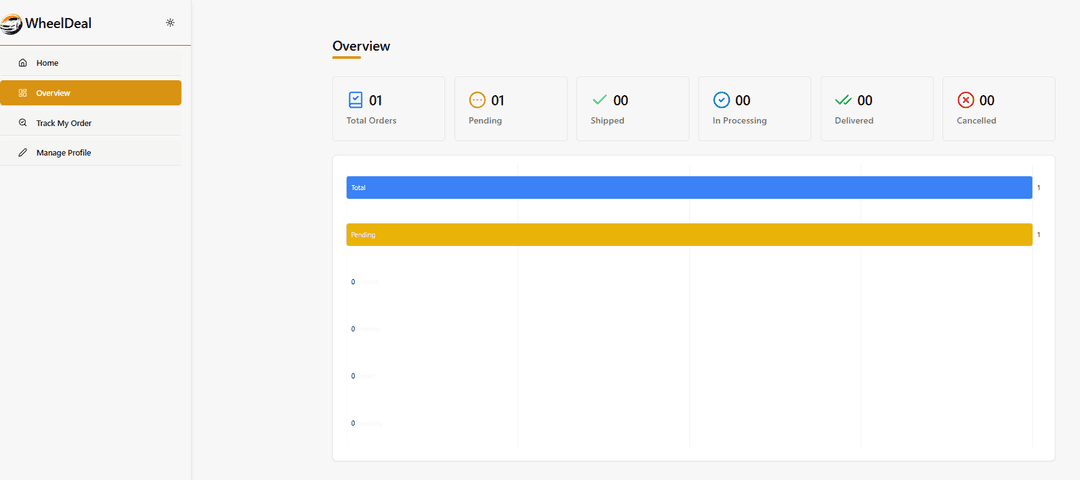Screen dimensions: 1080x480
Task: Toggle the light/dark theme sun icon
Action: 170,22
